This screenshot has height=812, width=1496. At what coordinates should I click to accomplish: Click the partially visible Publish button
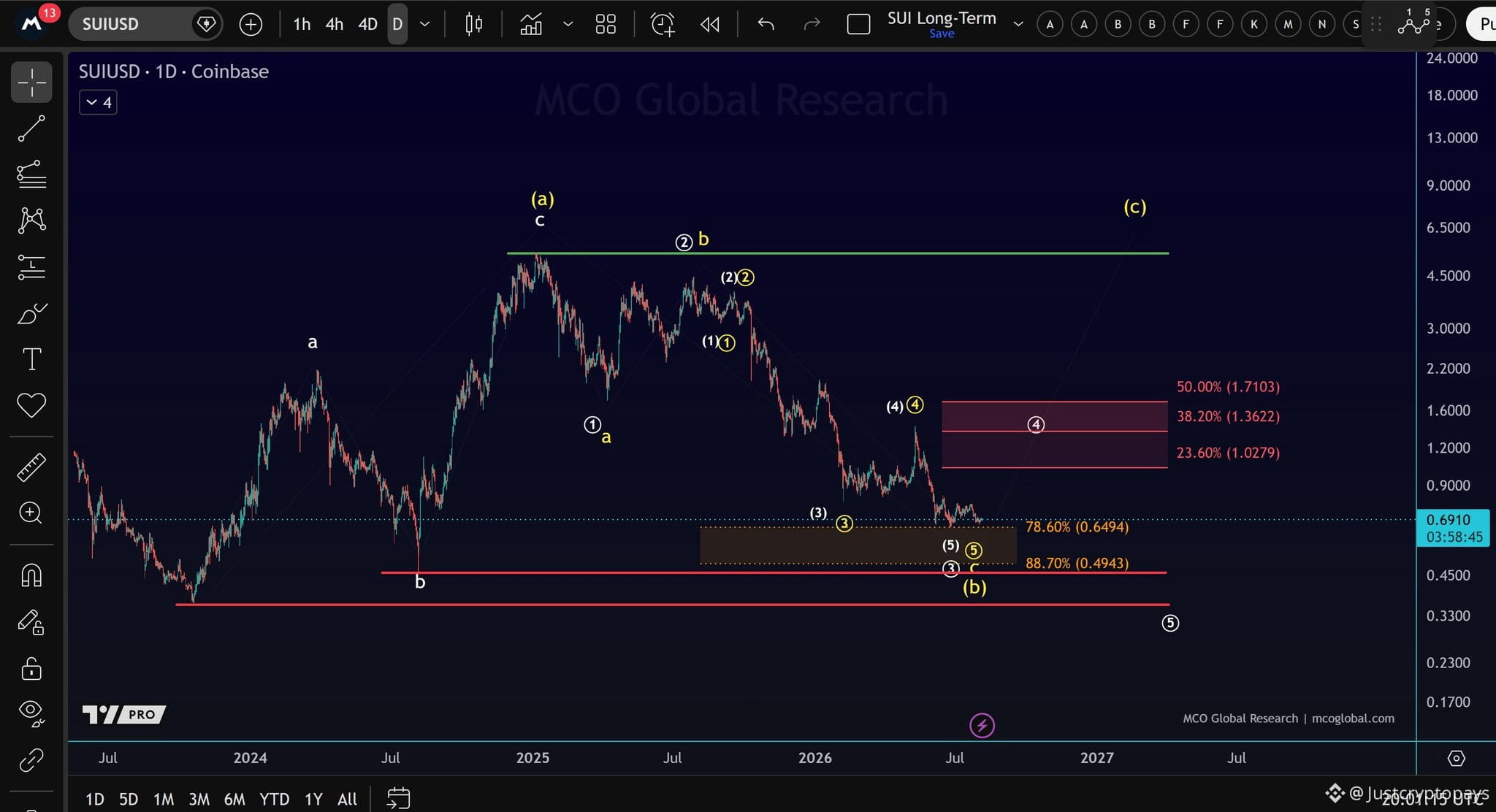1481,24
